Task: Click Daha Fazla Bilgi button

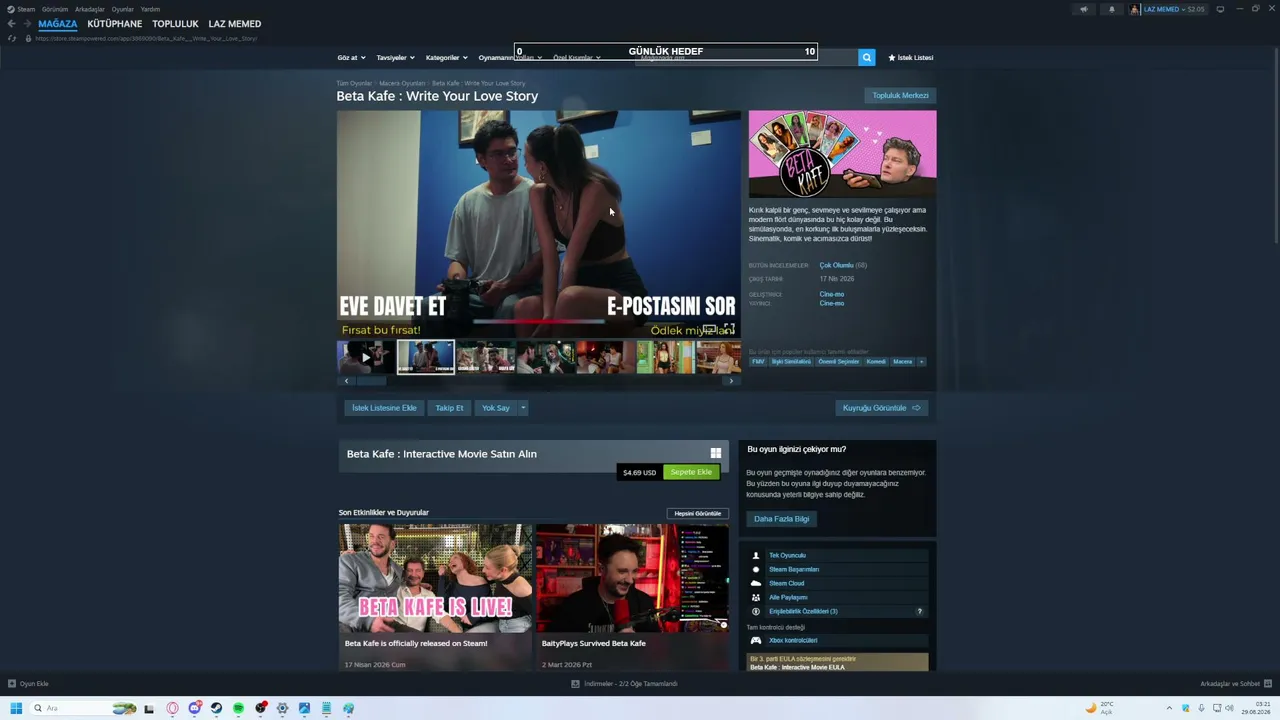Action: click(x=782, y=519)
